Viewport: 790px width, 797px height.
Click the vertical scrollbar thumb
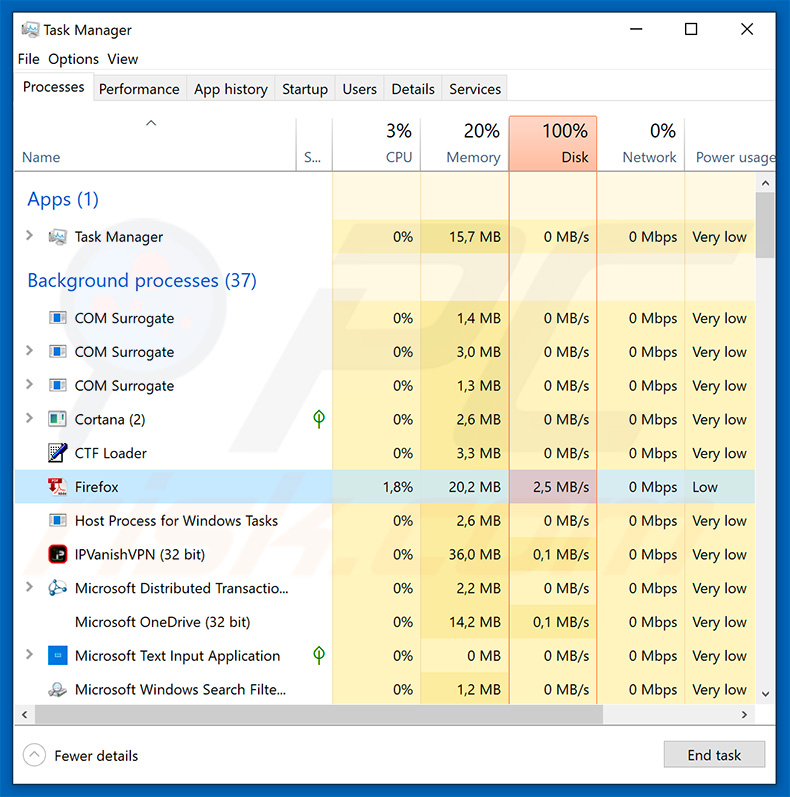click(765, 225)
